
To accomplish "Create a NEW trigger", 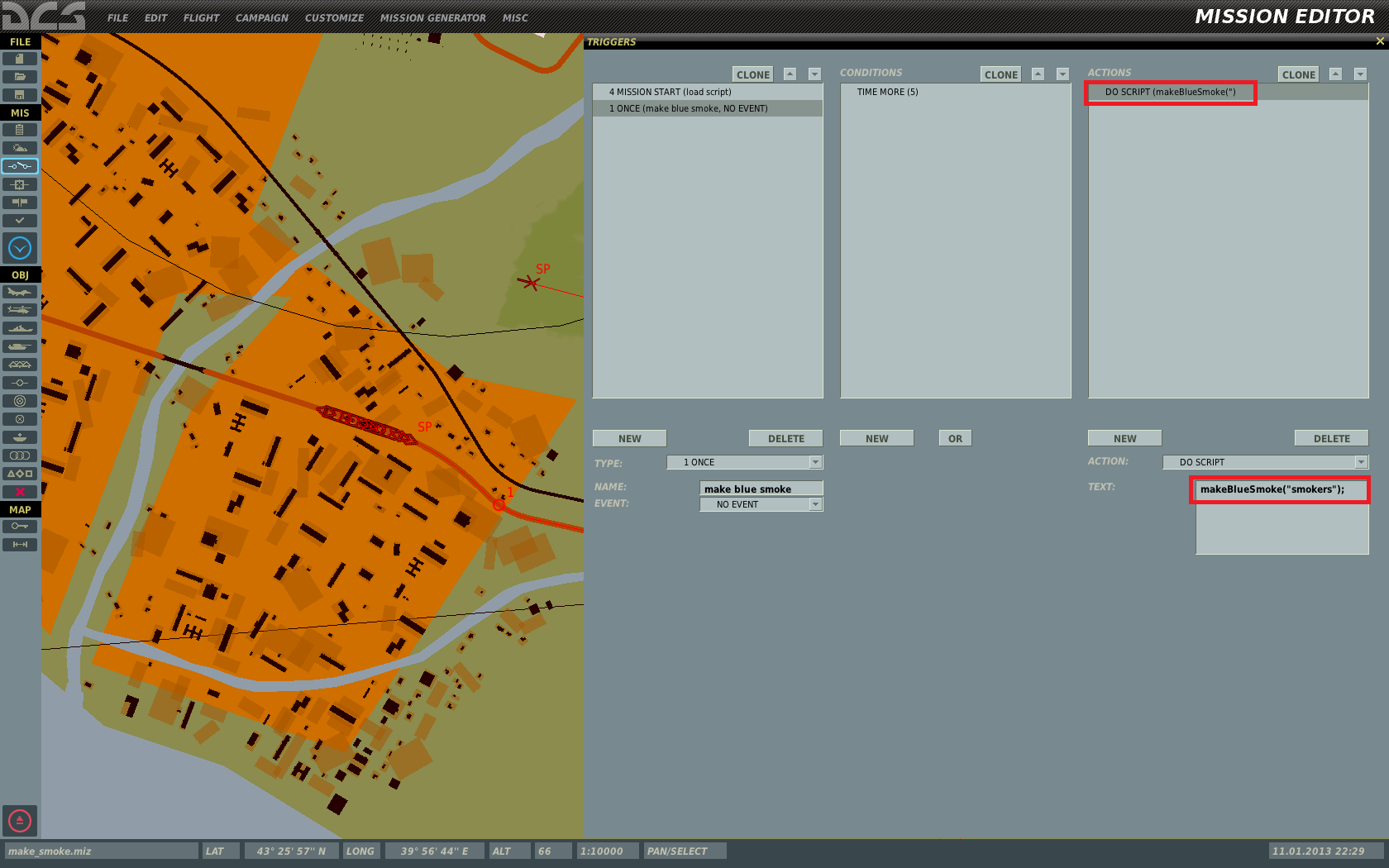I will (630, 438).
